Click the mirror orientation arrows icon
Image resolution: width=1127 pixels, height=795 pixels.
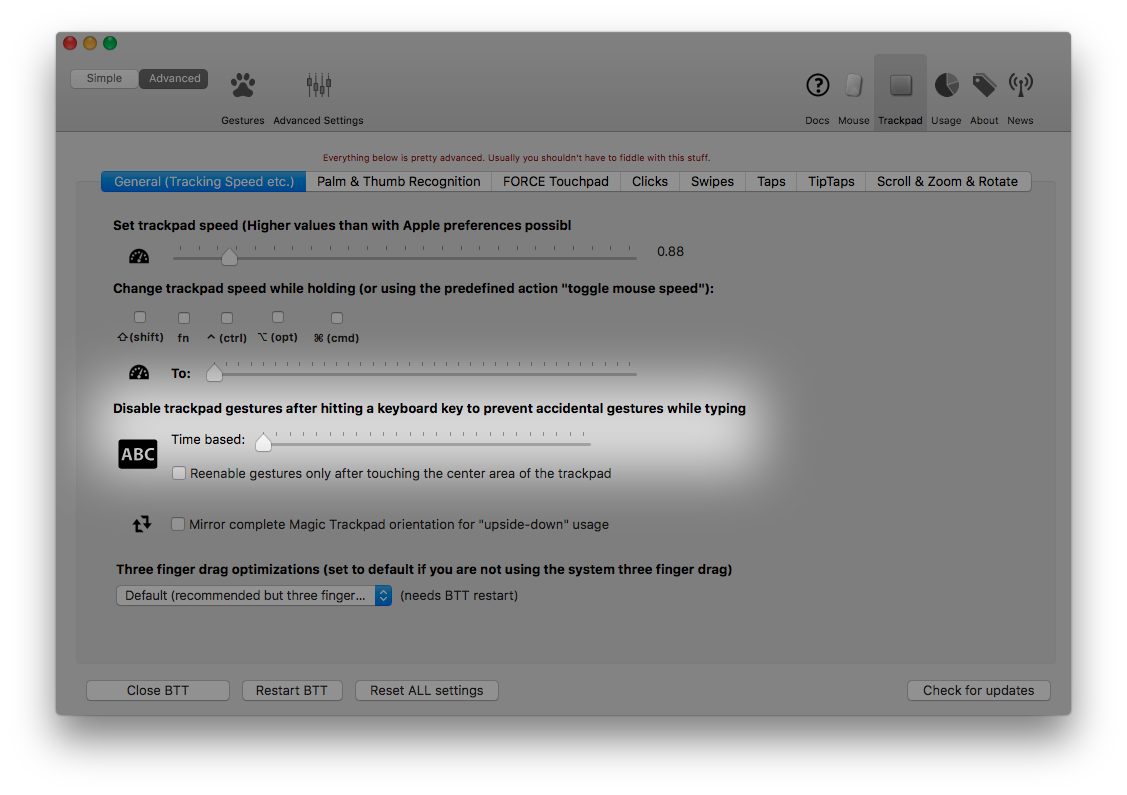tap(142, 524)
